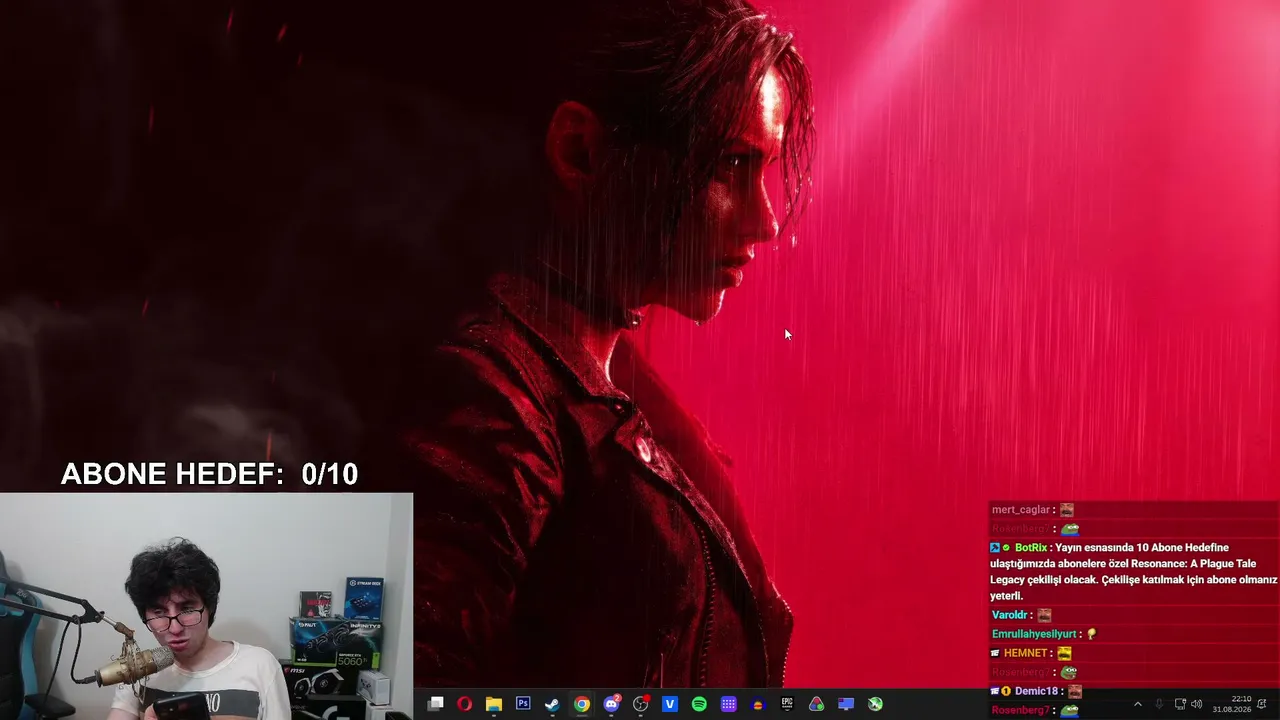Show hidden system tray icons
This screenshot has height=720, width=1280.
pos(1137,704)
